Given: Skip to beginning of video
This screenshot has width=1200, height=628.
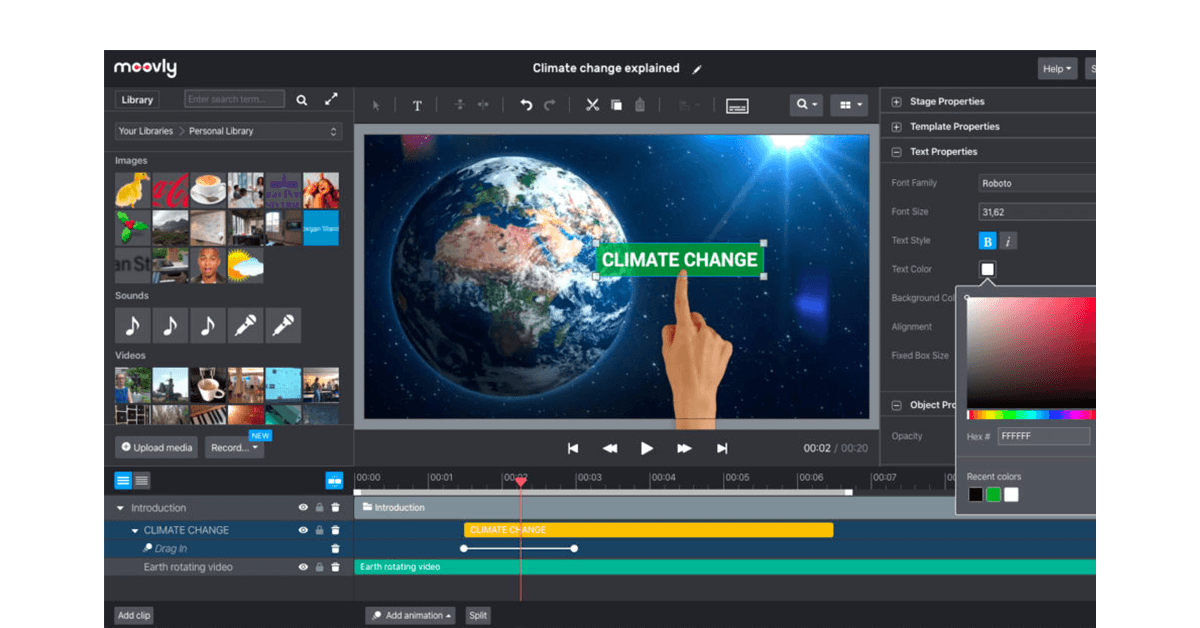Looking at the screenshot, I should click(573, 448).
